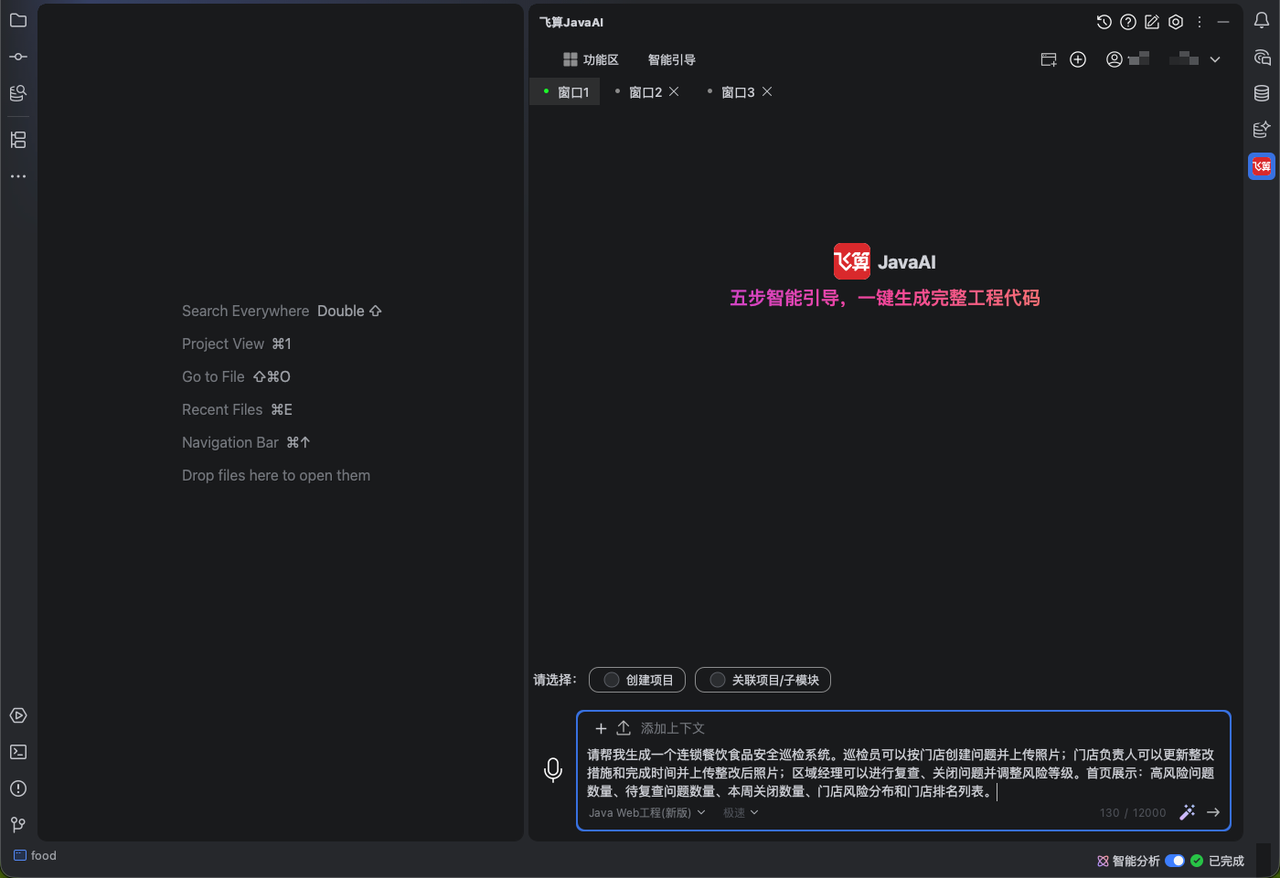Click the 五步智能引导 slogan text

885,298
